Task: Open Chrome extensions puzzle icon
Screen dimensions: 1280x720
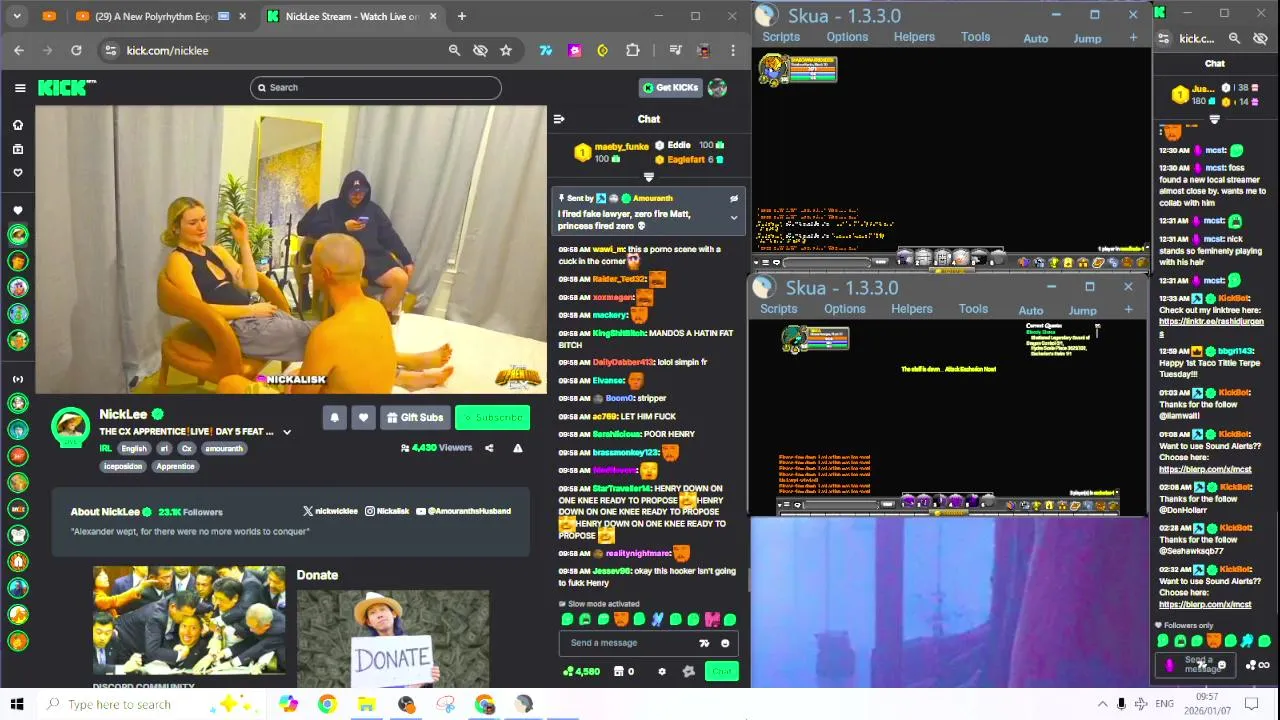Action: tap(632, 50)
